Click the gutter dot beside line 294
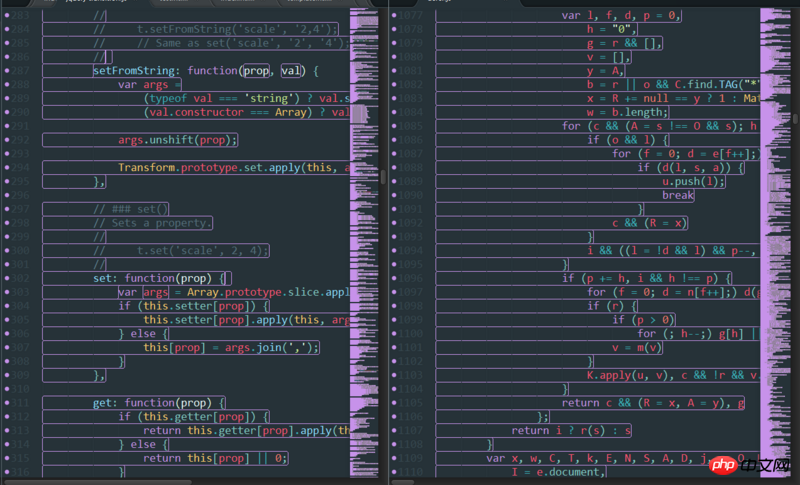The image size is (800, 485). pos(7,168)
